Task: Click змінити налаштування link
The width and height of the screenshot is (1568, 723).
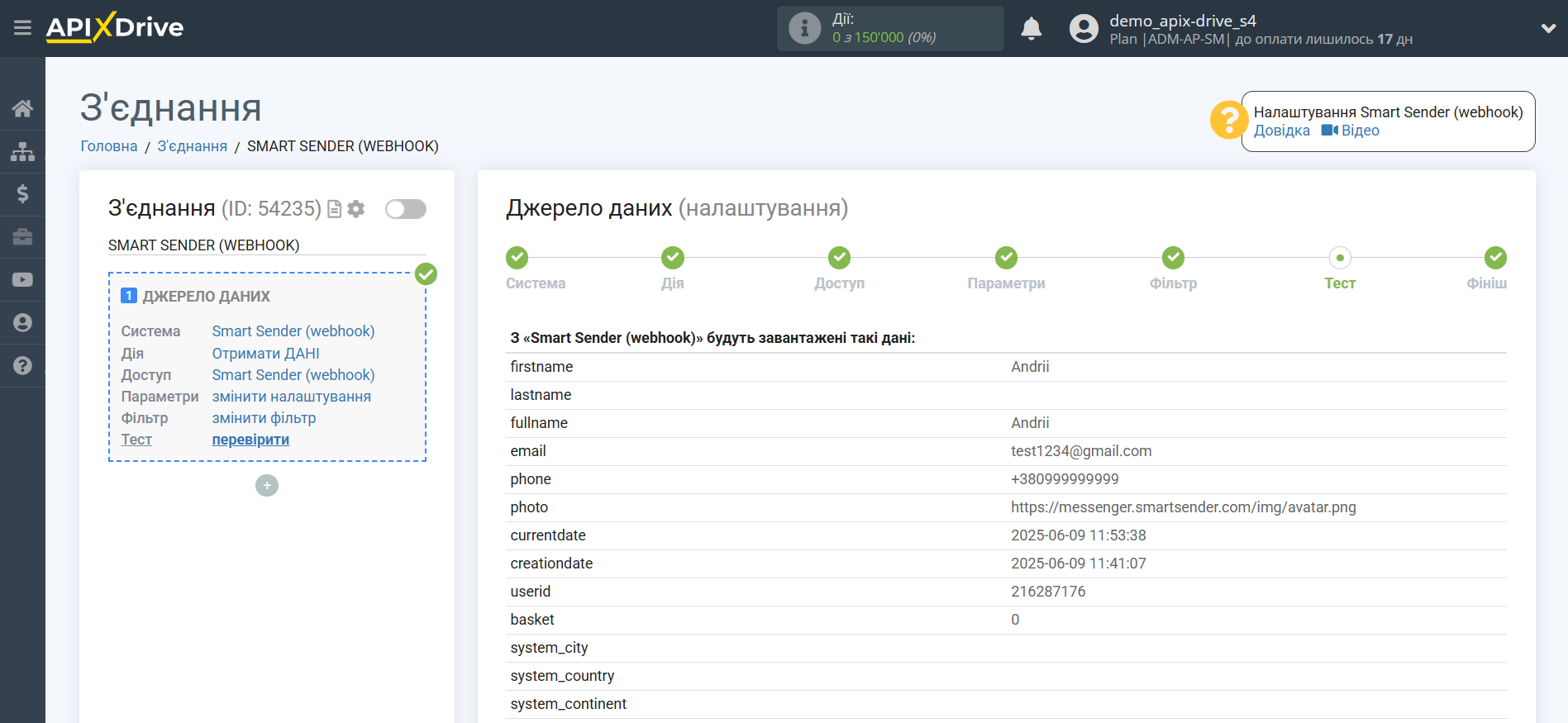Action: click(x=291, y=397)
